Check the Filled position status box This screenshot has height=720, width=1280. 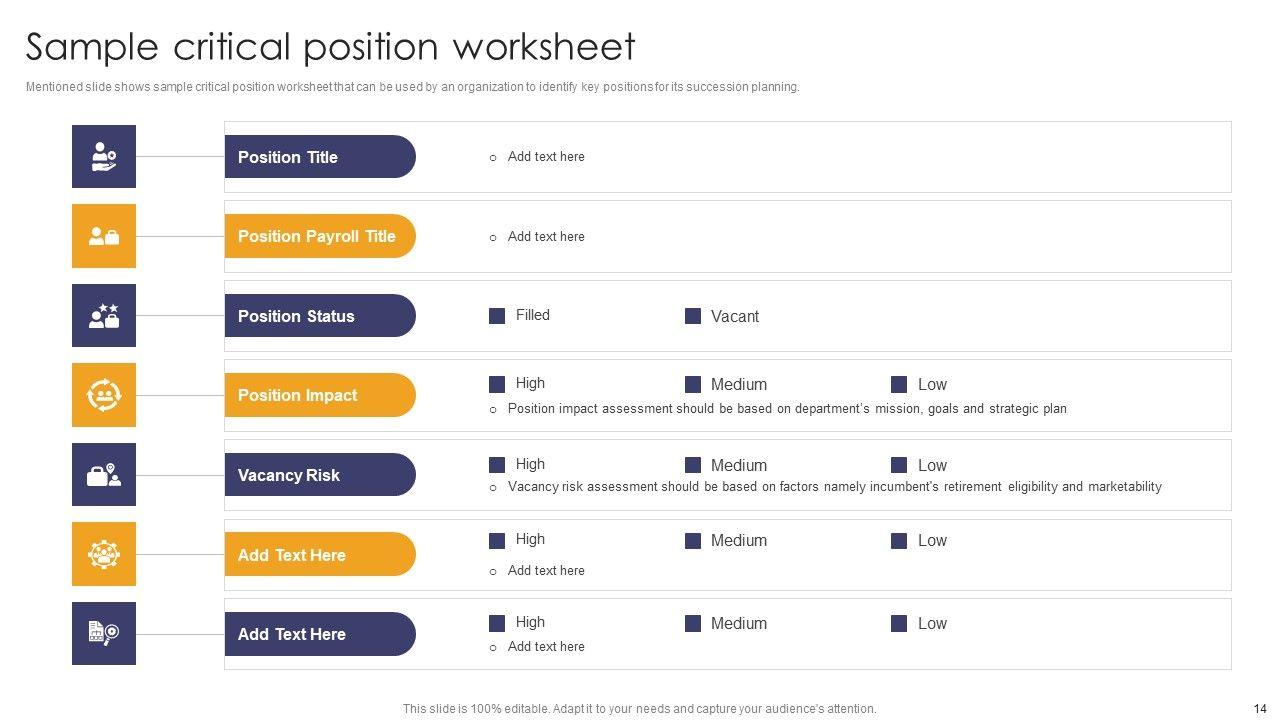coord(497,316)
